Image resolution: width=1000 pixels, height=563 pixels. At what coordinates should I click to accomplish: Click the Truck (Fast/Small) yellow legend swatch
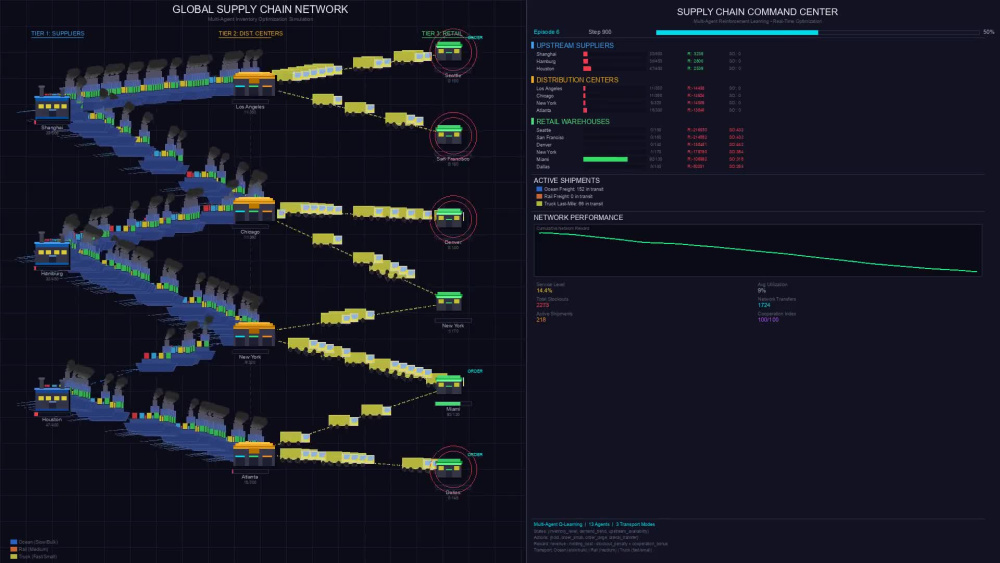coord(13,557)
